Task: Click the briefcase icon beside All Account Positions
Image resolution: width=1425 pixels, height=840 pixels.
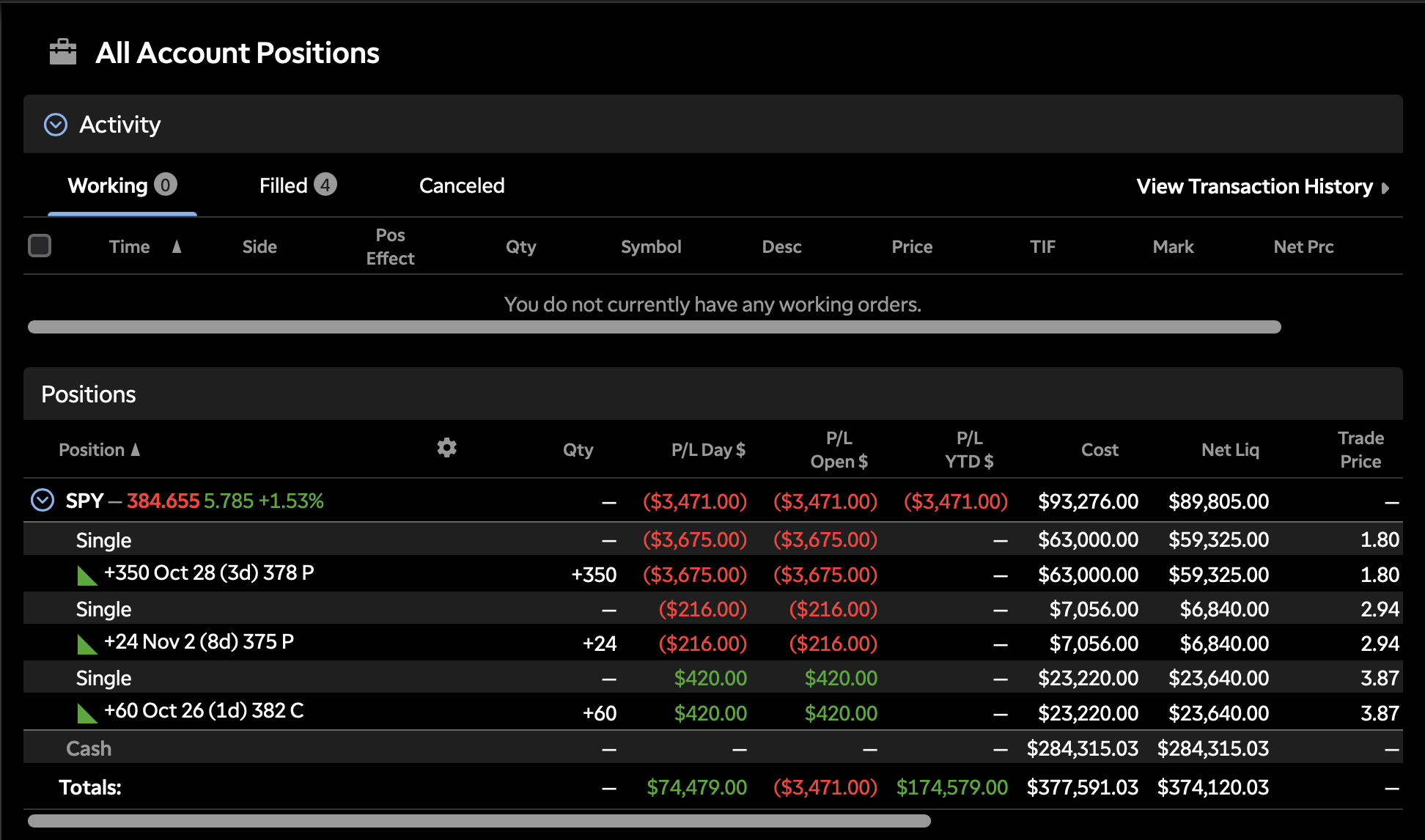Action: (x=62, y=52)
